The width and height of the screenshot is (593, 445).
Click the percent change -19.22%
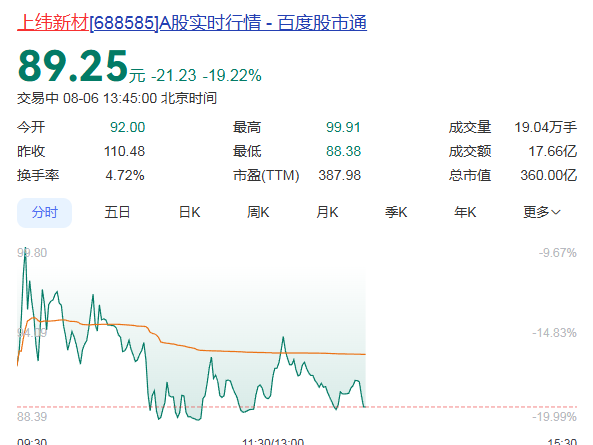[x=232, y=75]
